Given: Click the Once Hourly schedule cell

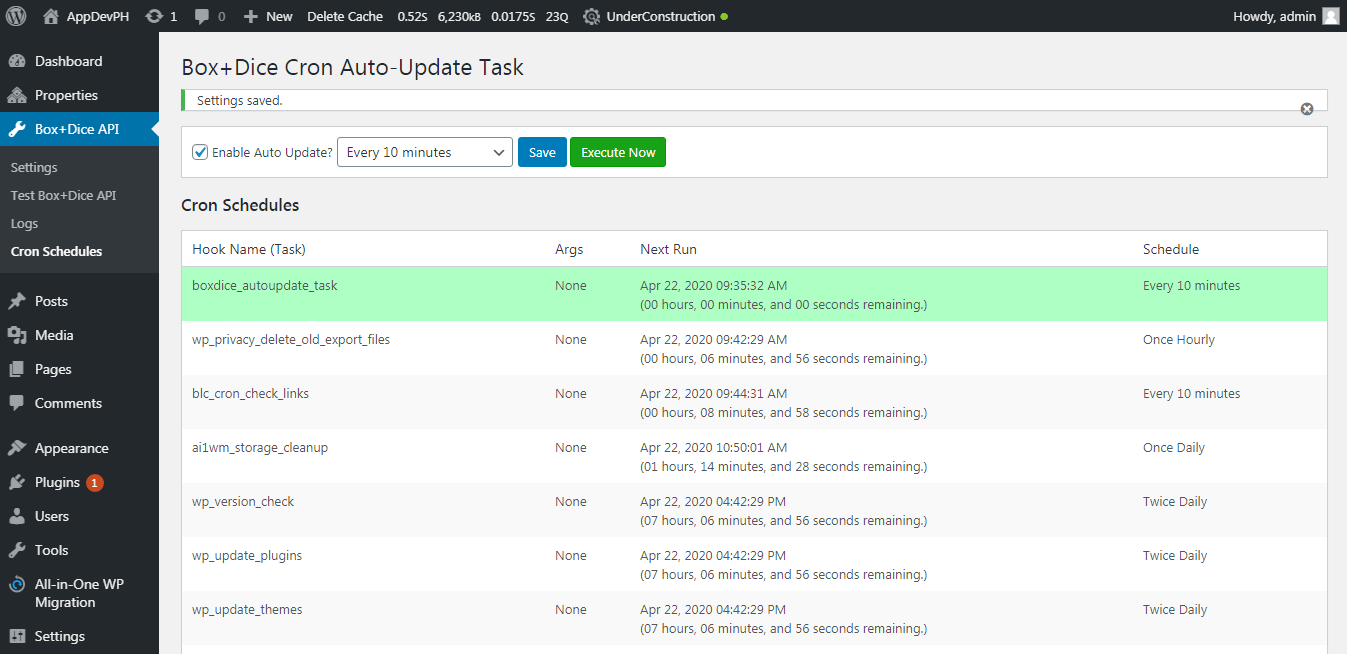Looking at the screenshot, I should pyautogui.click(x=1179, y=339).
